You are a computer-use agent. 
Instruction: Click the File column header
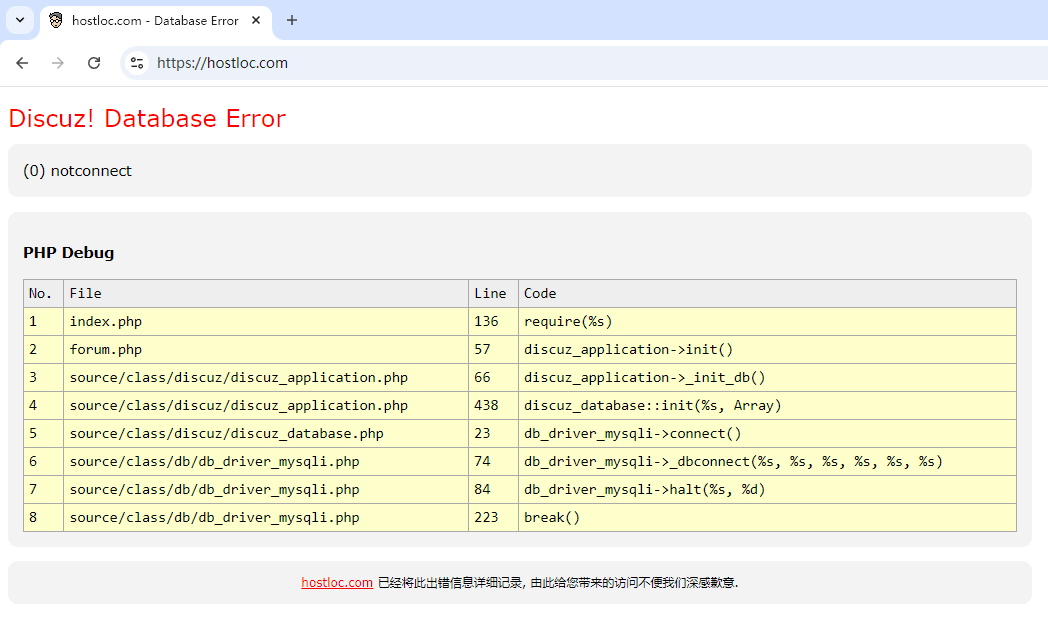pyautogui.click(x=85, y=293)
